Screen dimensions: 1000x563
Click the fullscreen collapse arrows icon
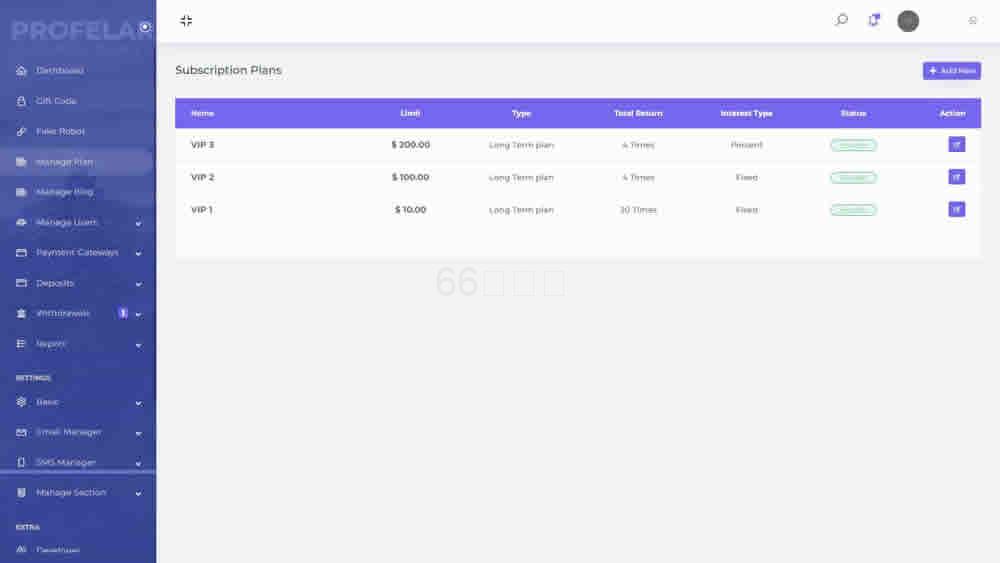point(186,21)
